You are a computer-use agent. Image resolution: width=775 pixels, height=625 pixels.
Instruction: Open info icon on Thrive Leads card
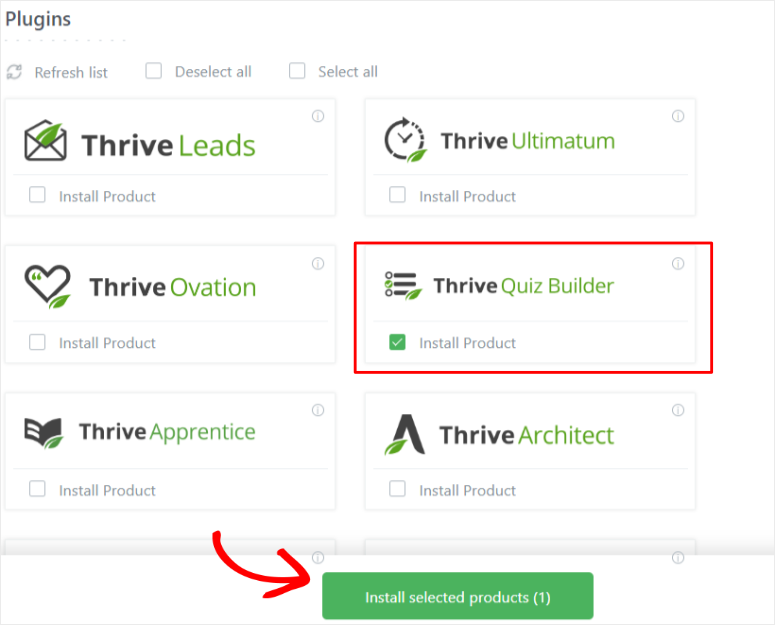click(x=318, y=116)
